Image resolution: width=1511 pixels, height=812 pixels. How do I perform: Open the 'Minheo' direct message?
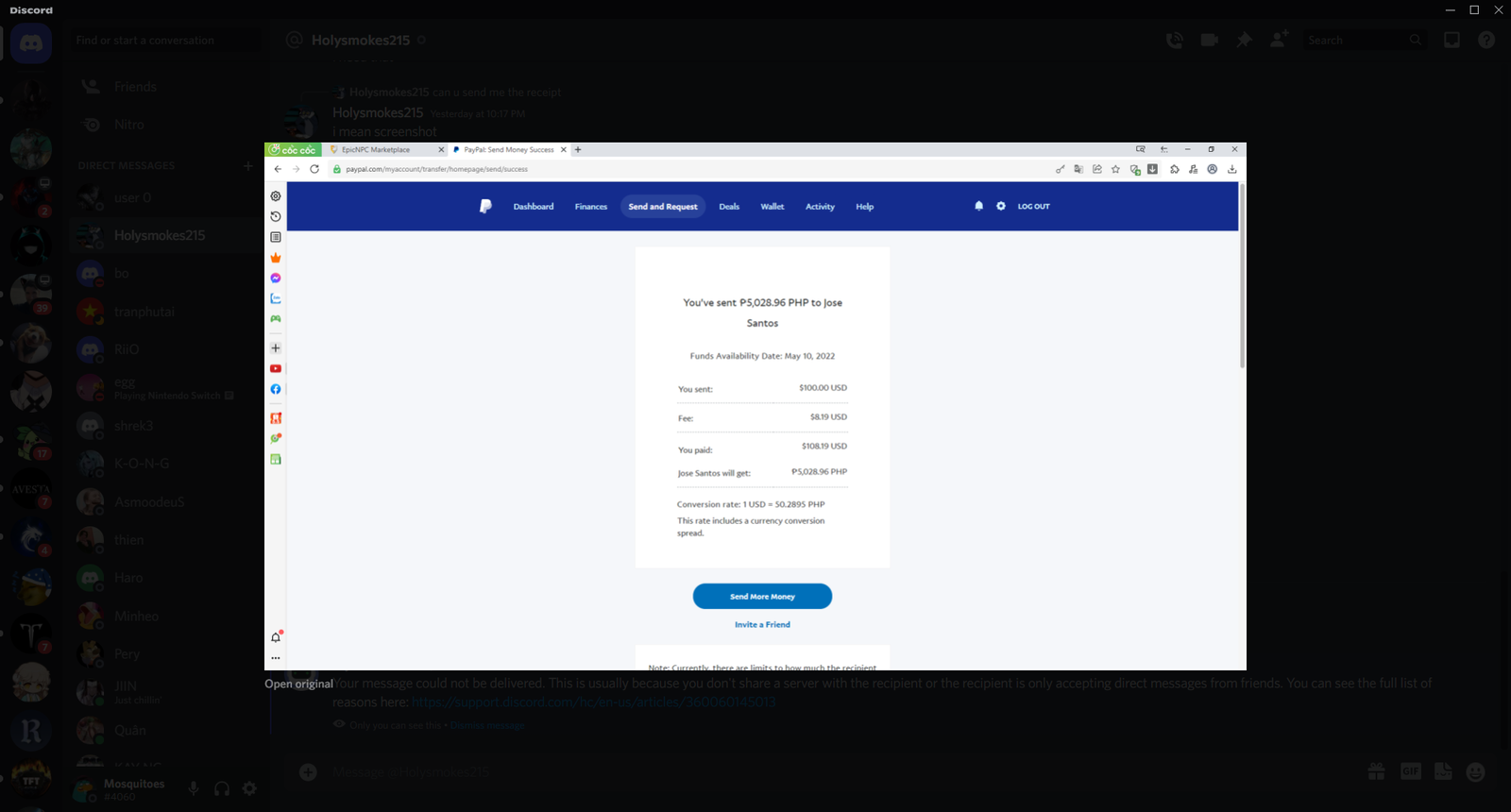167,616
